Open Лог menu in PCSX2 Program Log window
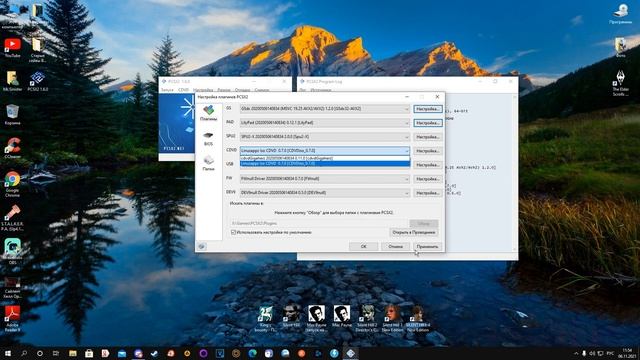The width and height of the screenshot is (640, 360). coord(302,90)
